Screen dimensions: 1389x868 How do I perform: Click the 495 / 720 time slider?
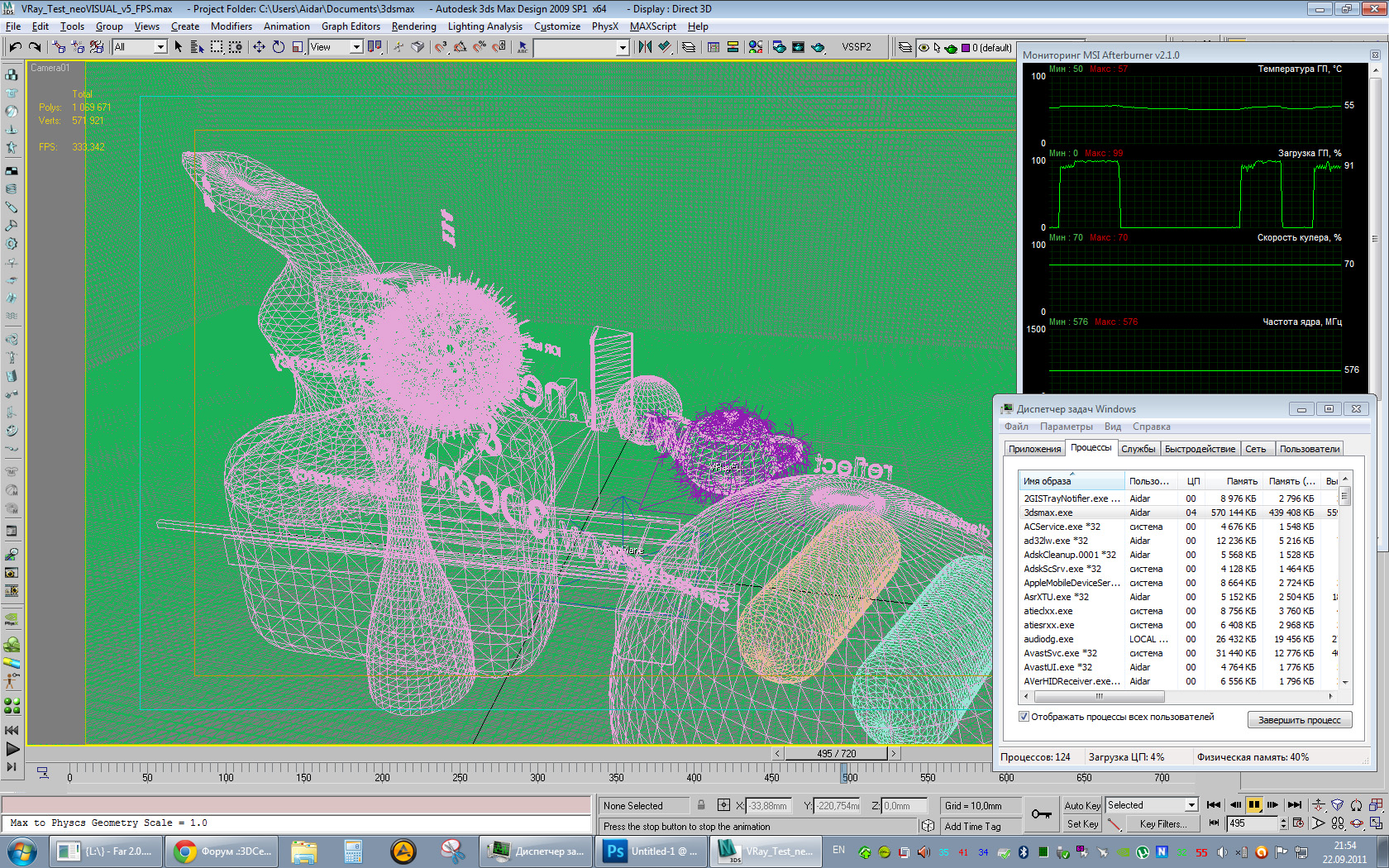tap(836, 753)
